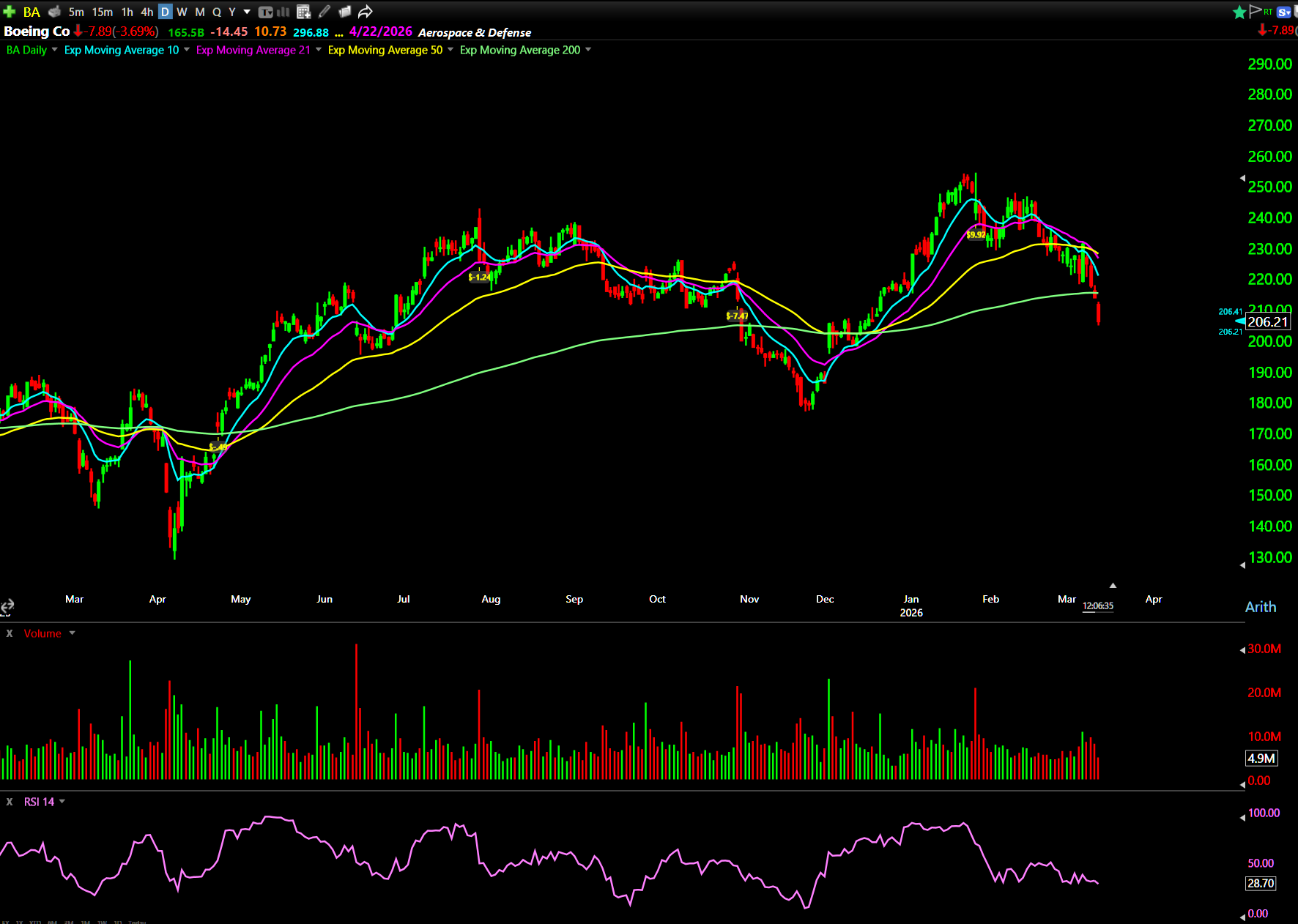
Task: Select the 1h timeframe tab
Action: 127,12
